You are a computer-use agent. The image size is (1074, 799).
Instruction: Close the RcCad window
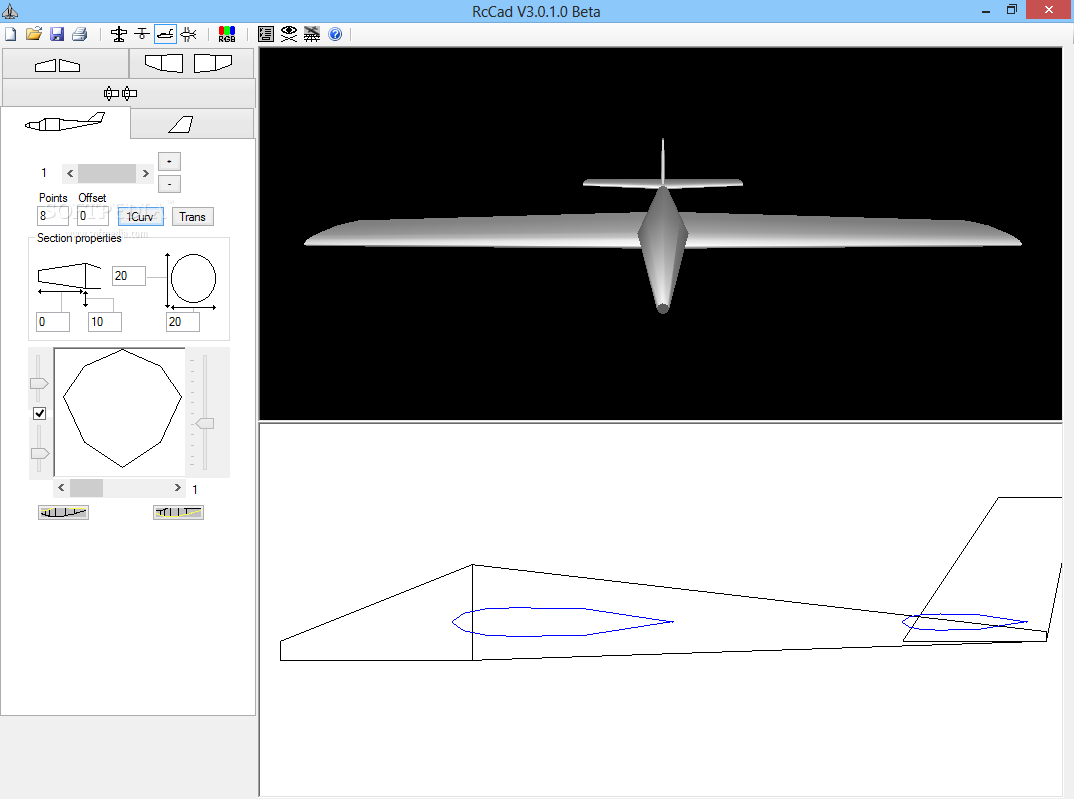click(1049, 10)
